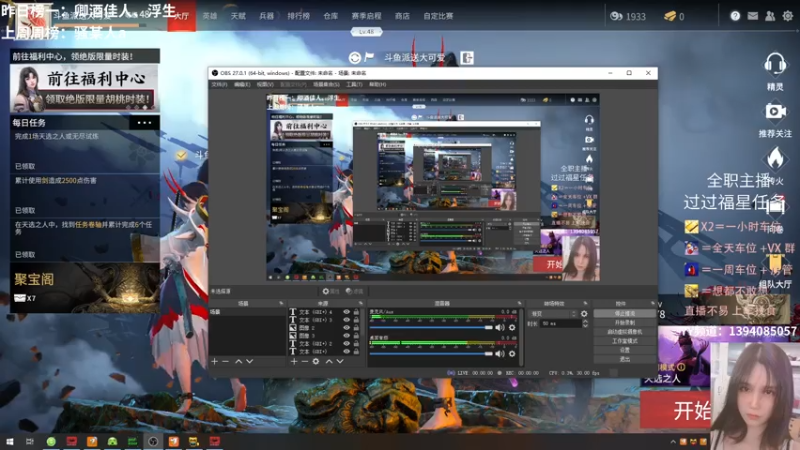800x450 pixels.
Task: Open OBS 文件(F) menu
Action: 219,84
